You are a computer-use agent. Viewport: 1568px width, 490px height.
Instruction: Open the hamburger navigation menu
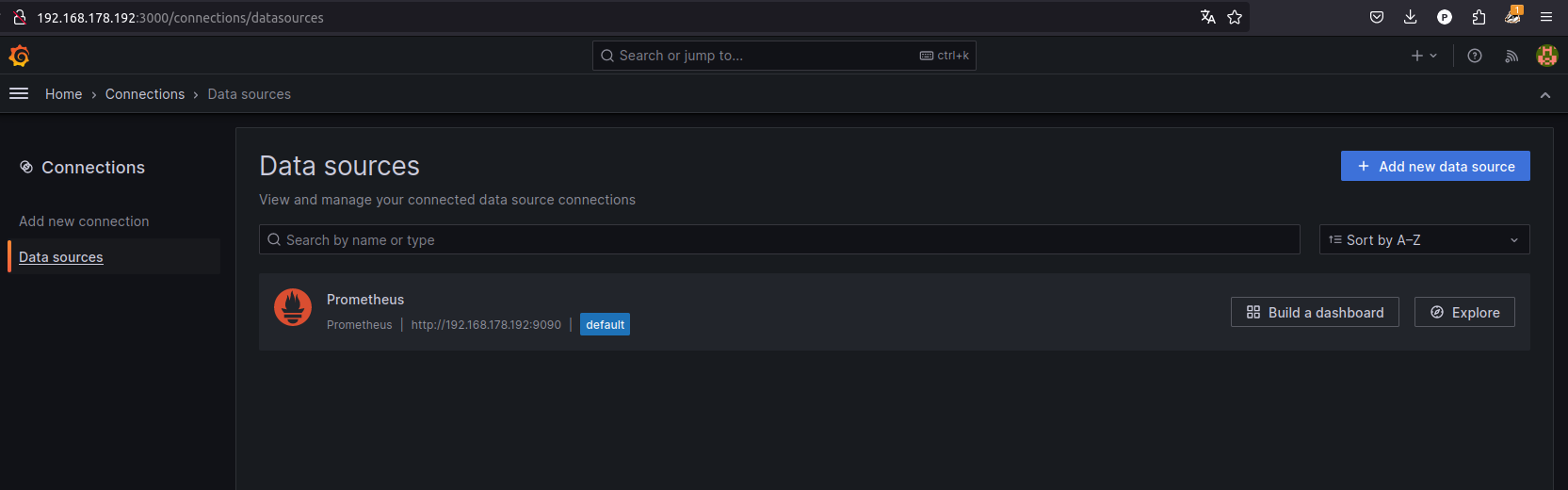(19, 93)
